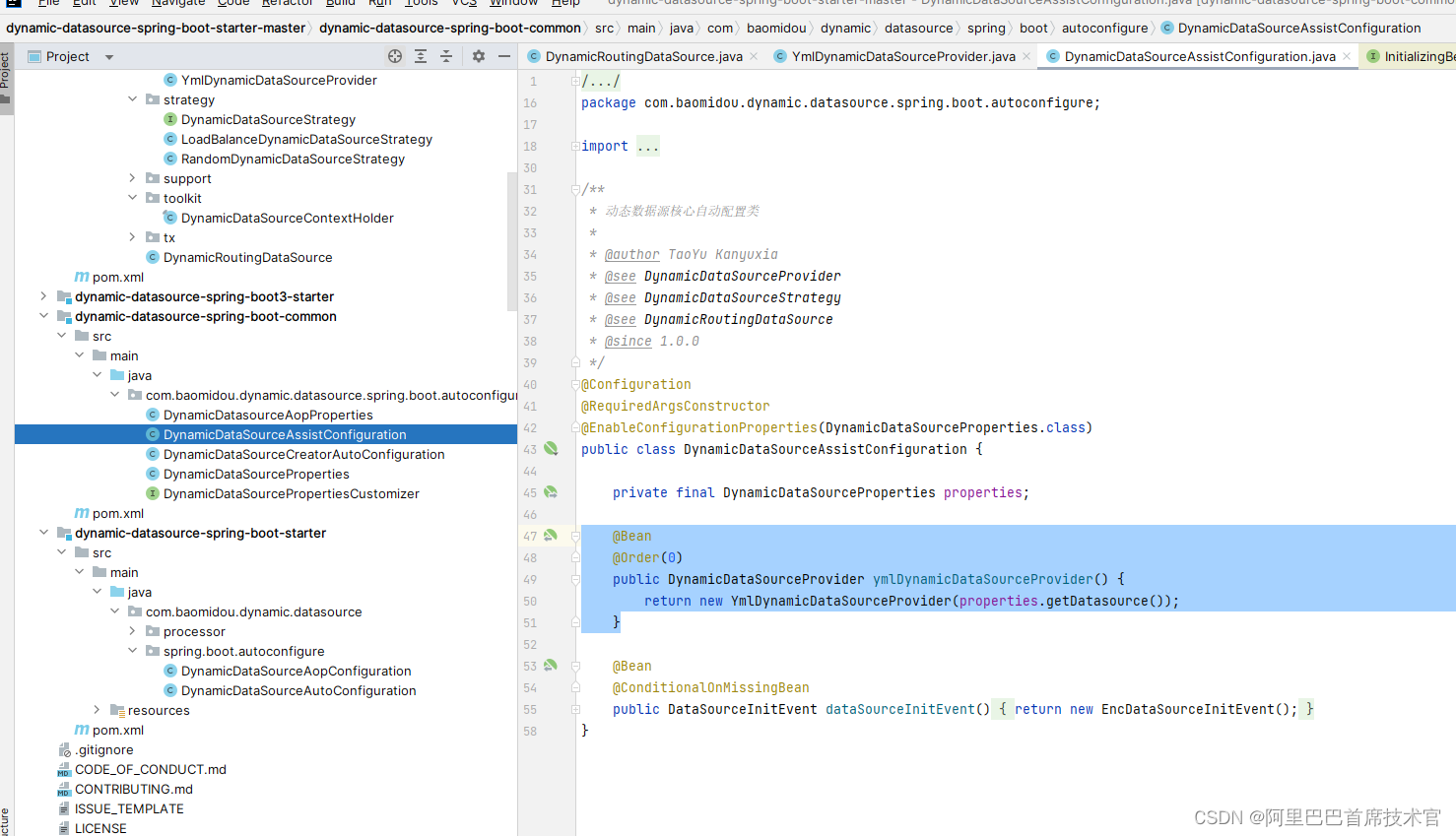Fold the Javadoc comment at line 31
The image size is (1456, 836).
pyautogui.click(x=575, y=189)
